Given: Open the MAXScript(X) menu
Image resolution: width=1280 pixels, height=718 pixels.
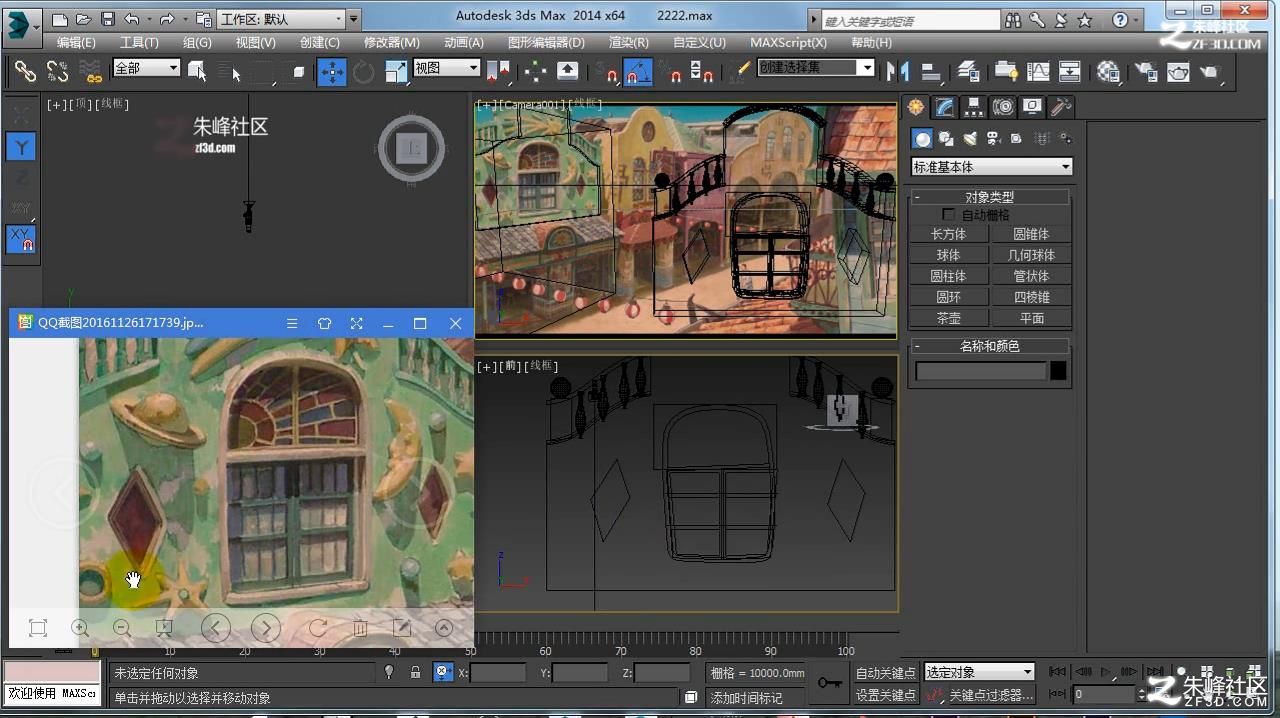Looking at the screenshot, I should click(789, 42).
